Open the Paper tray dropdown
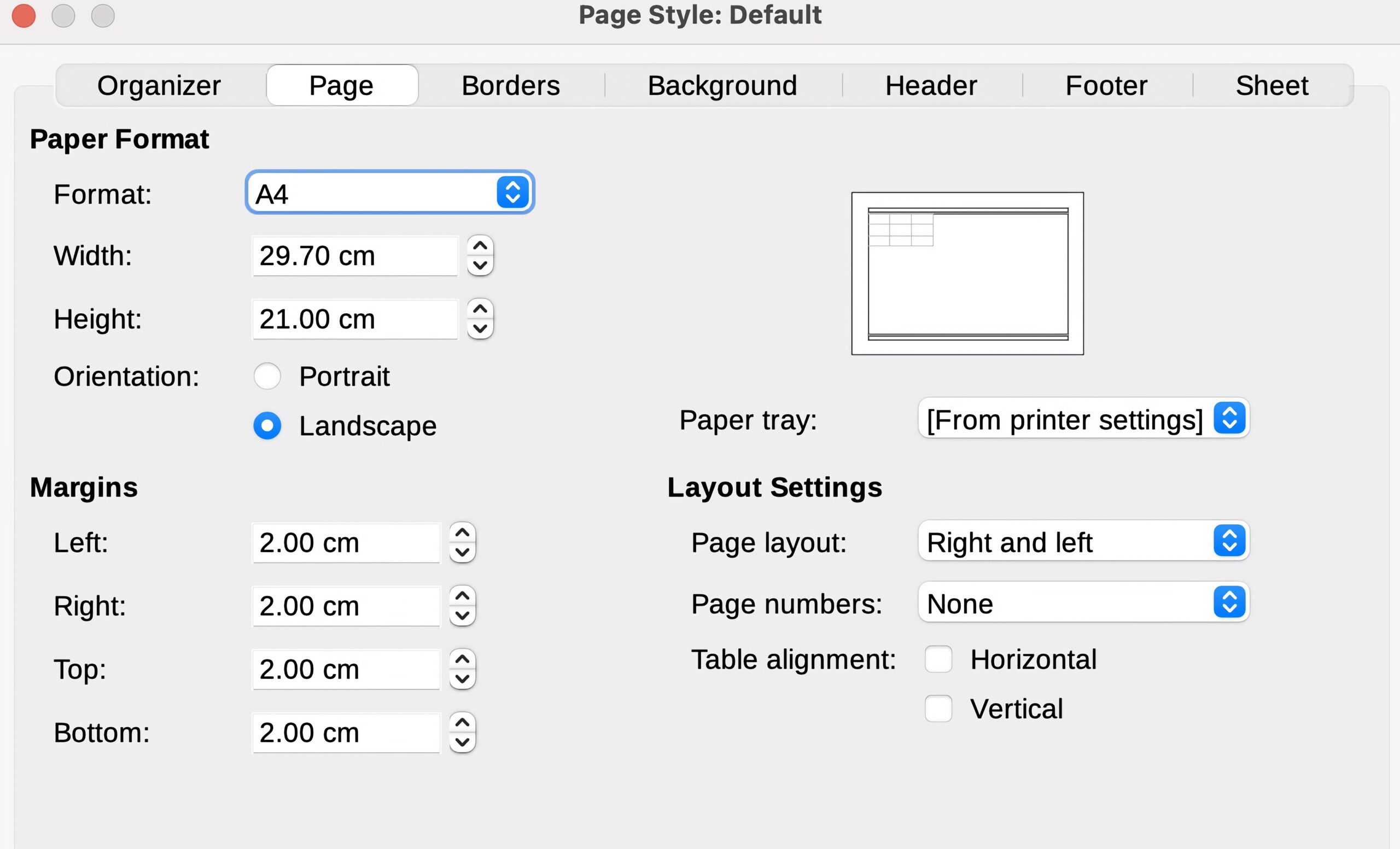This screenshot has height=849, width=1400. 1083,418
